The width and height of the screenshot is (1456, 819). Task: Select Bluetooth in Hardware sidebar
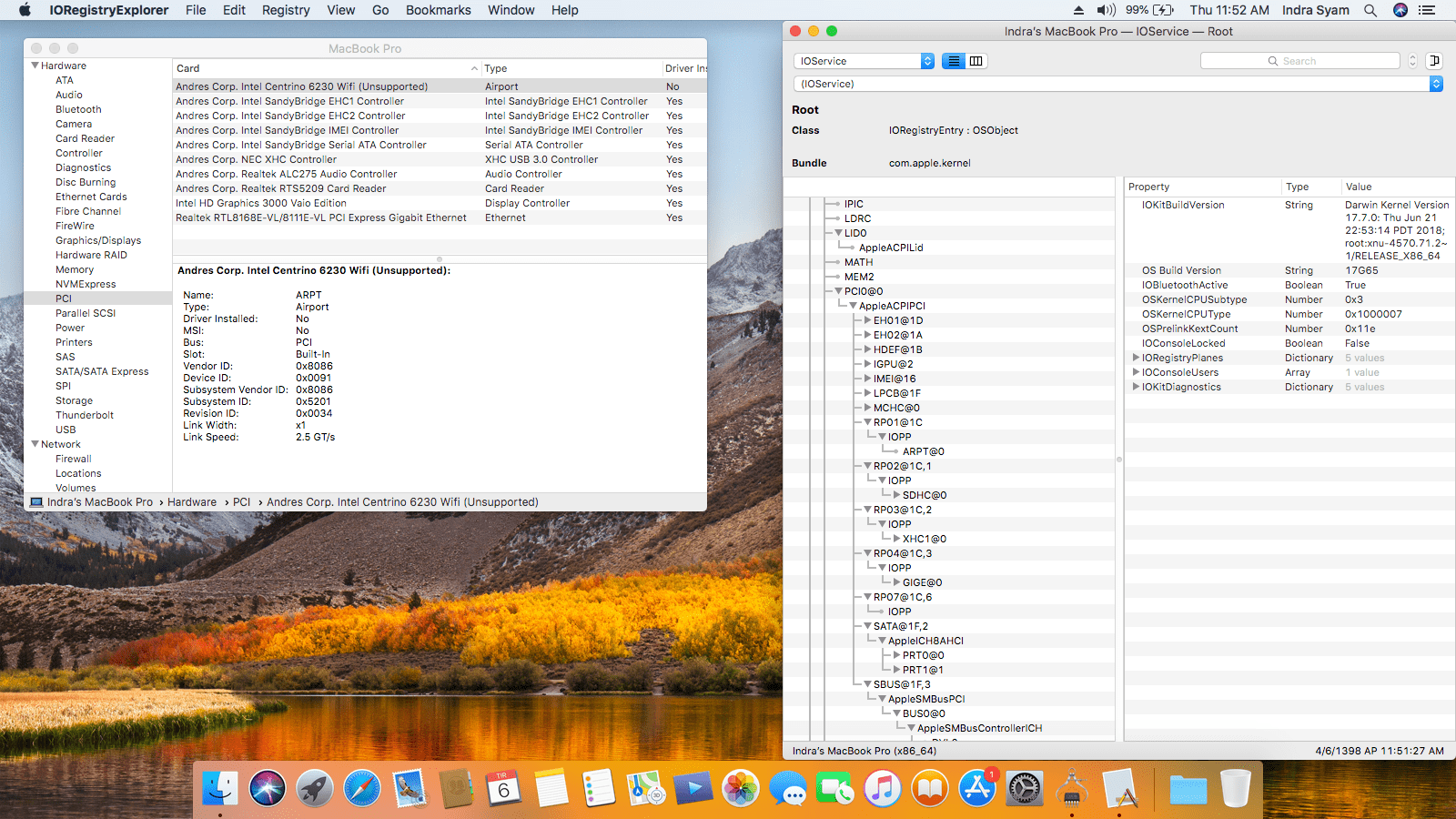[78, 109]
